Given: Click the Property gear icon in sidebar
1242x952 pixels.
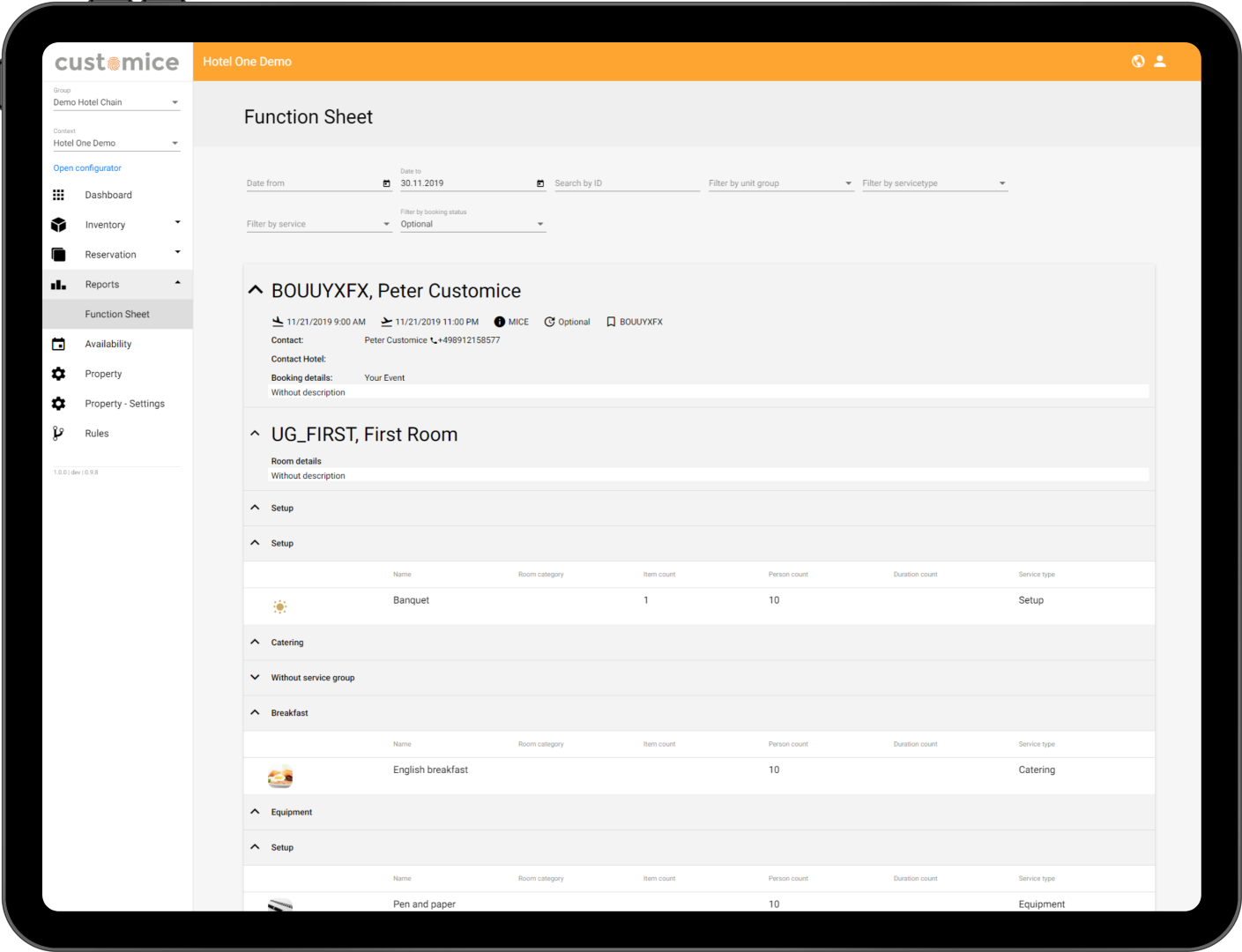Looking at the screenshot, I should coord(58,374).
